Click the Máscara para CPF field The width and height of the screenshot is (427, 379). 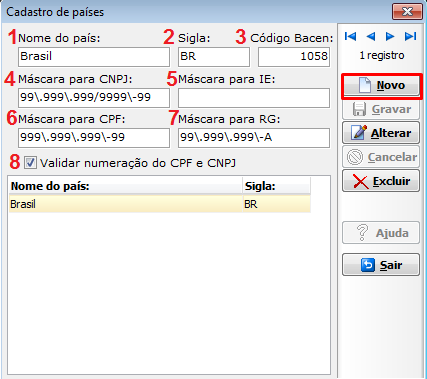tap(94, 138)
